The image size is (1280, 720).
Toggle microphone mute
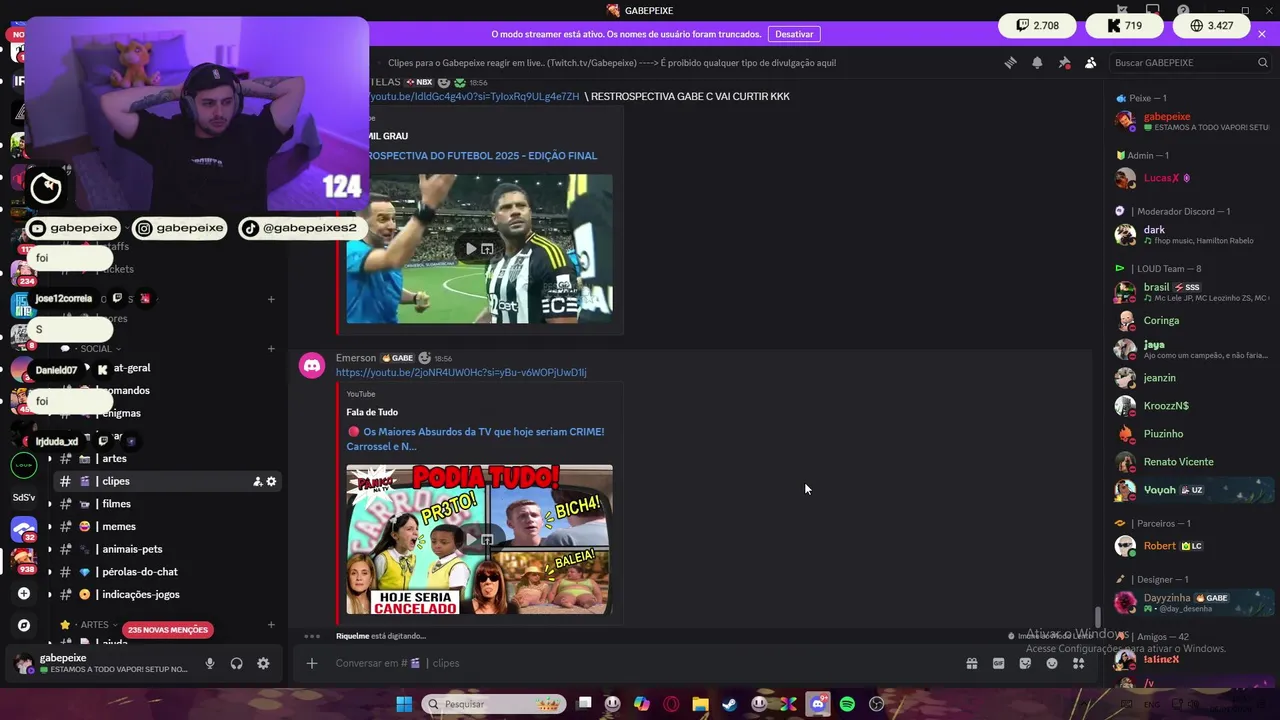(x=210, y=663)
